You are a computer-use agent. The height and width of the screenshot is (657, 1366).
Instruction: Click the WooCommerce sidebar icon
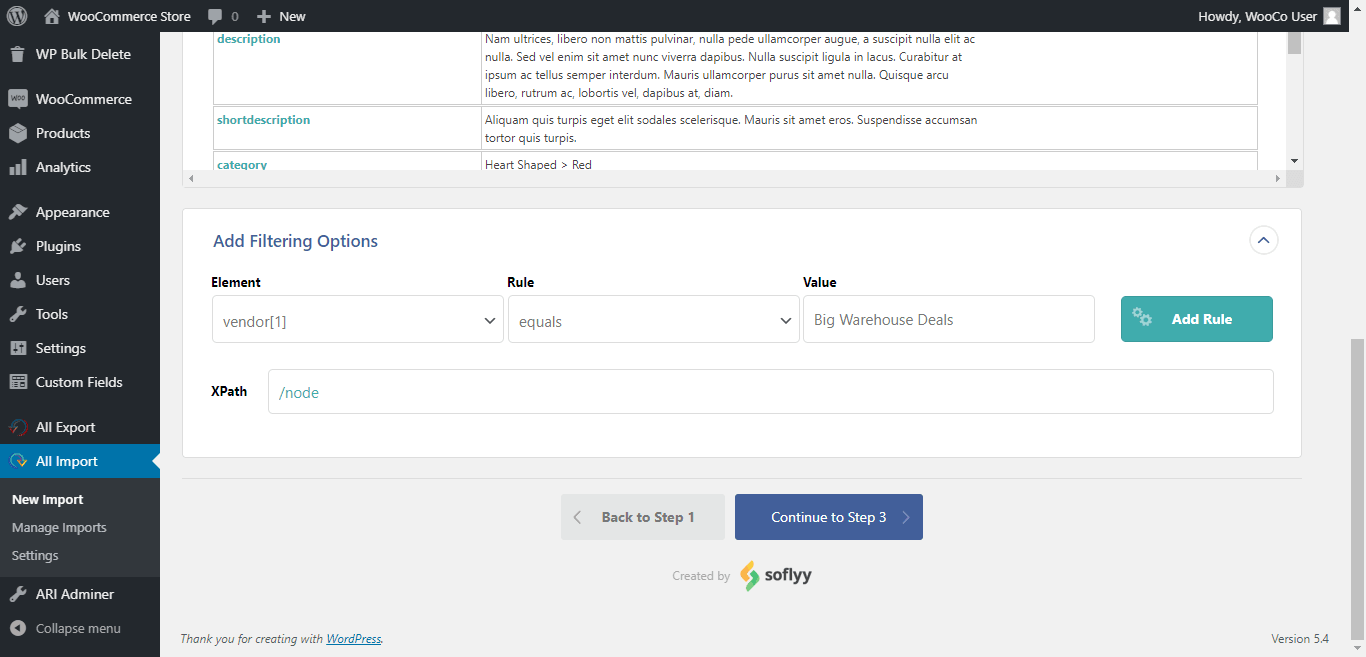[x=18, y=99]
